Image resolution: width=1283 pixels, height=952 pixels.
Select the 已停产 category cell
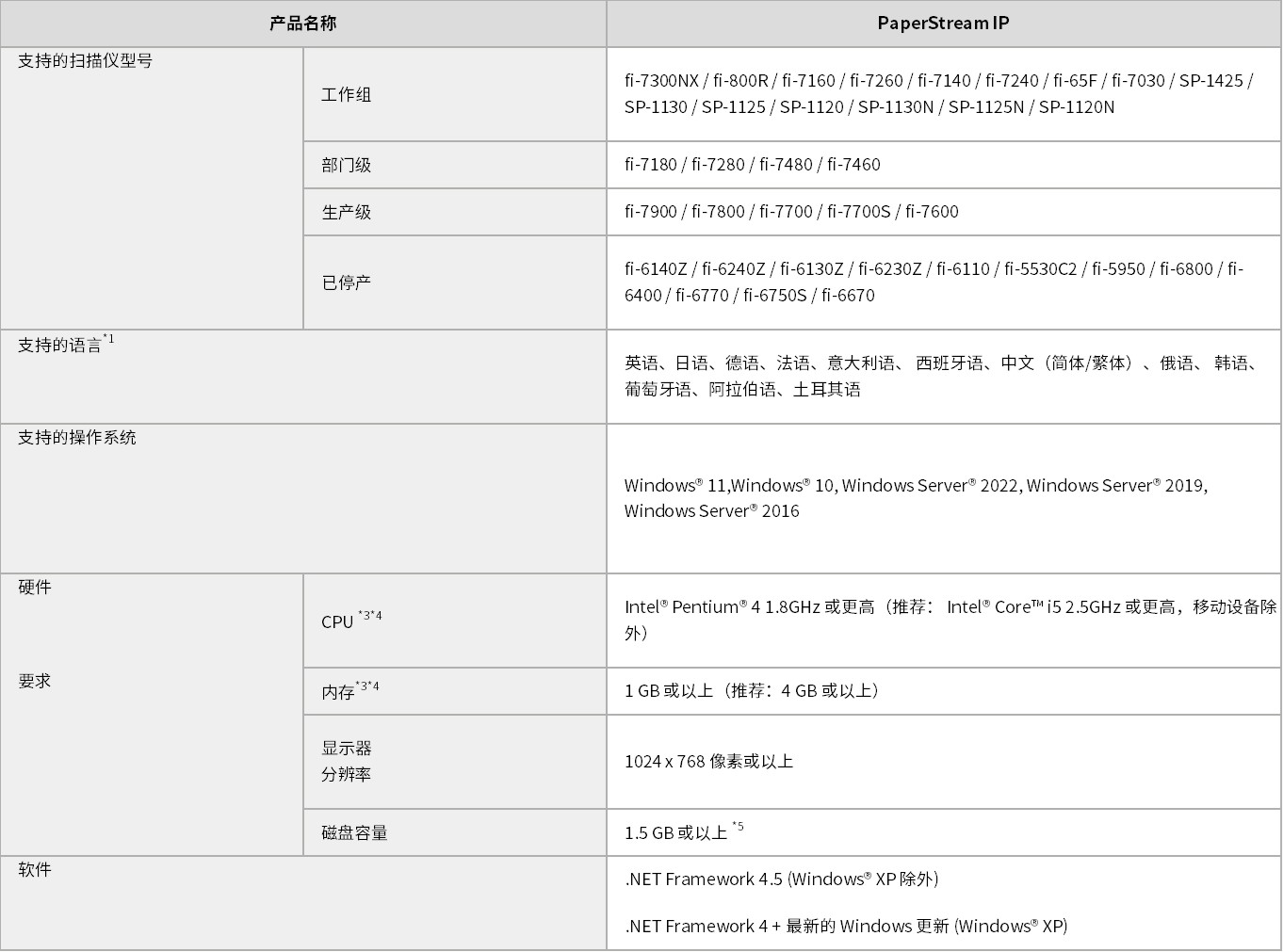(x=455, y=282)
